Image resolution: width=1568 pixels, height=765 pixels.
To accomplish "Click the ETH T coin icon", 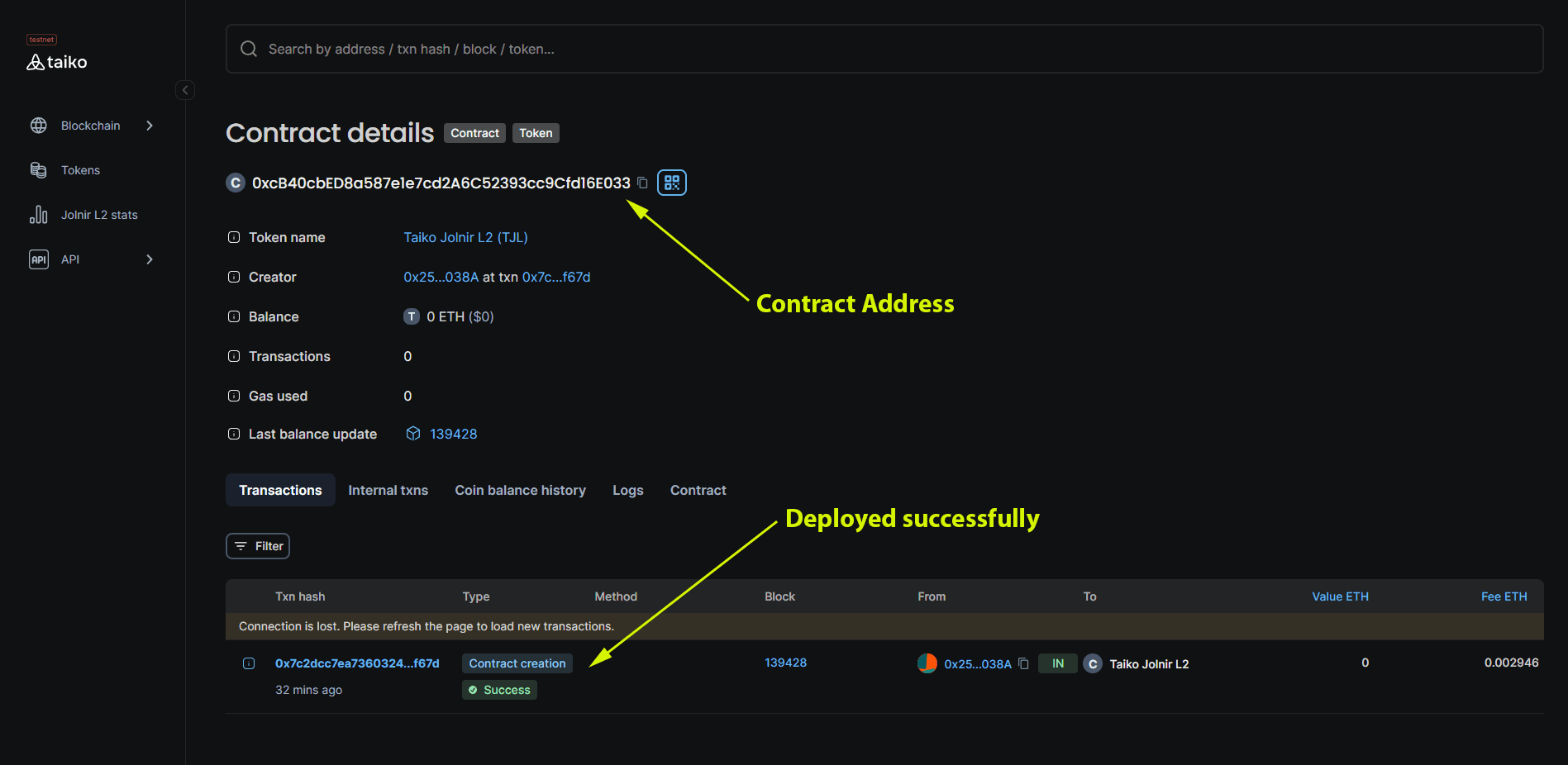I will pos(412,316).
